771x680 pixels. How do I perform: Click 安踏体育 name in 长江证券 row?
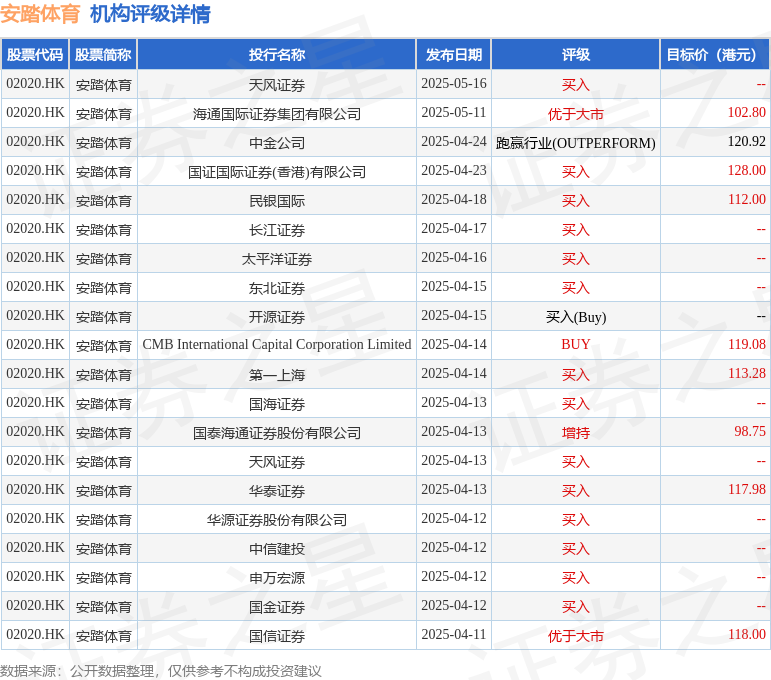pos(104,230)
